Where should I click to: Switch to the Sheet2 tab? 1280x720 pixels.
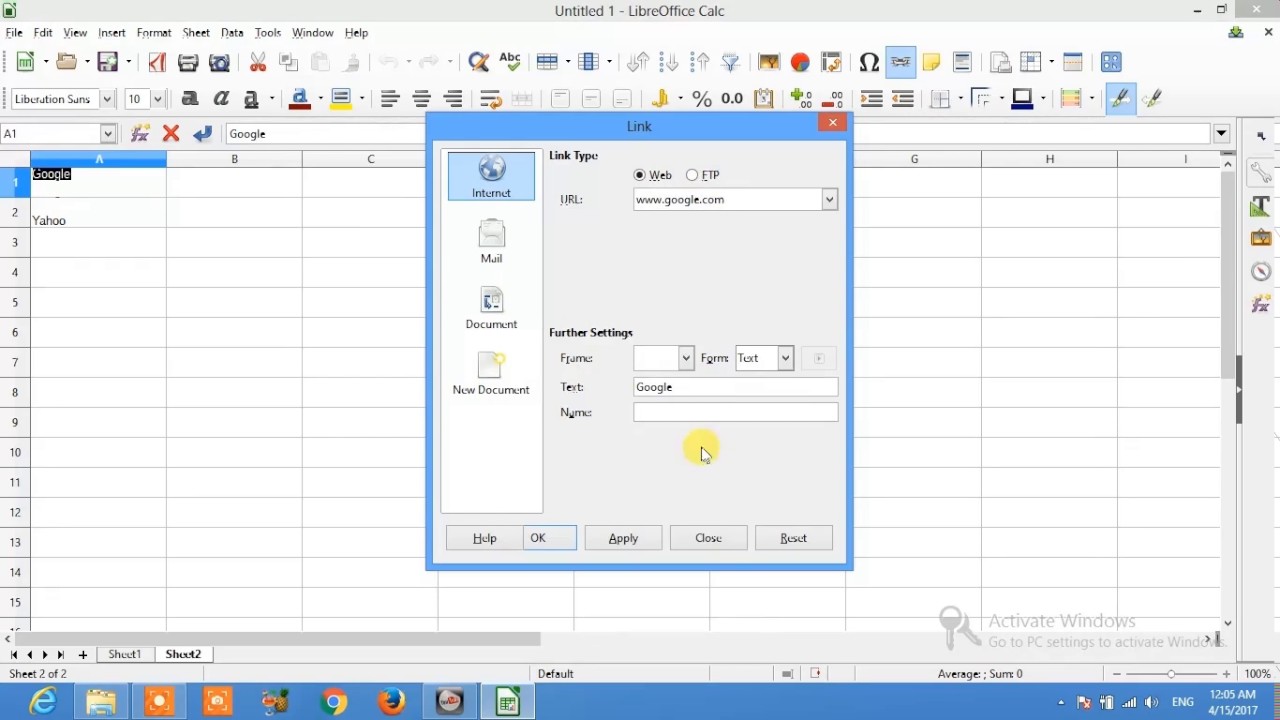(183, 654)
